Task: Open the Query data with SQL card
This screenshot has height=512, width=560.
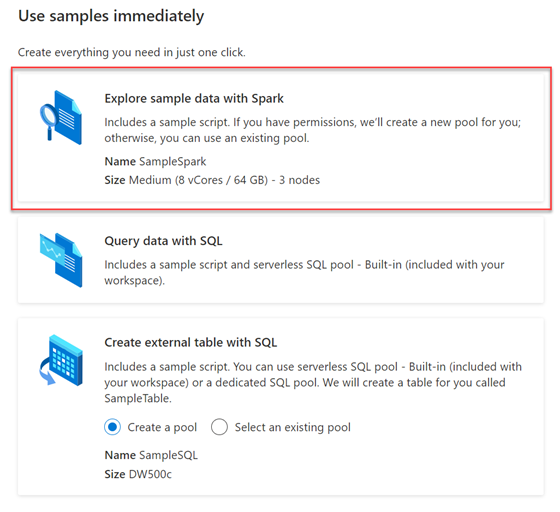Action: (281, 260)
